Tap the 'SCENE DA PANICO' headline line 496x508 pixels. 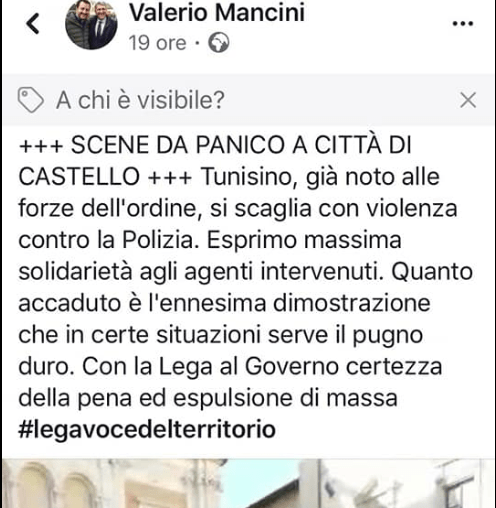215,145
